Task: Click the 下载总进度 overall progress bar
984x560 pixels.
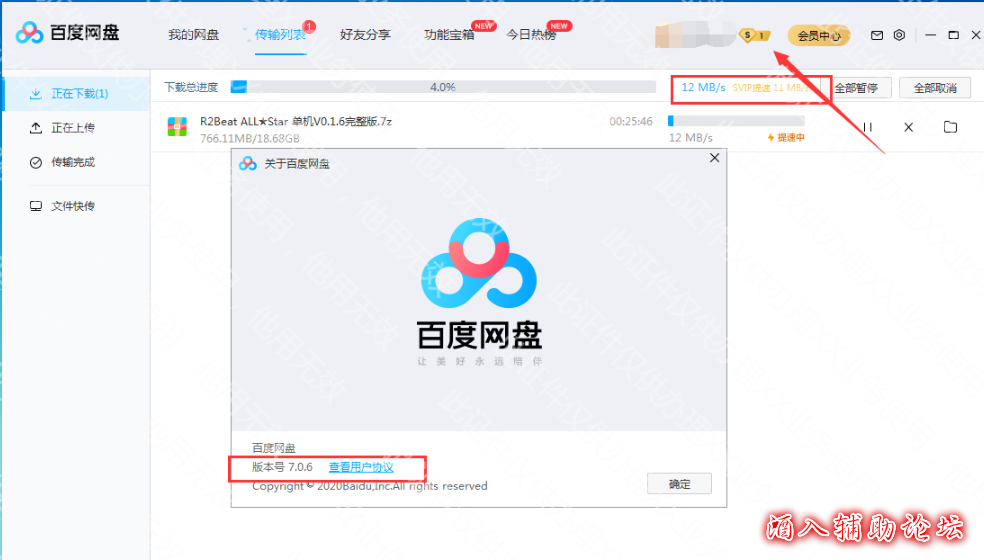Action: 443,87
